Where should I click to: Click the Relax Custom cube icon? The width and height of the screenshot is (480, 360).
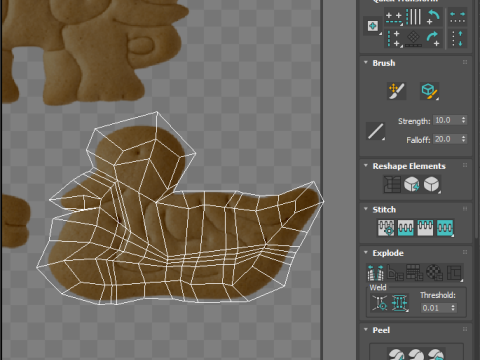point(432,184)
